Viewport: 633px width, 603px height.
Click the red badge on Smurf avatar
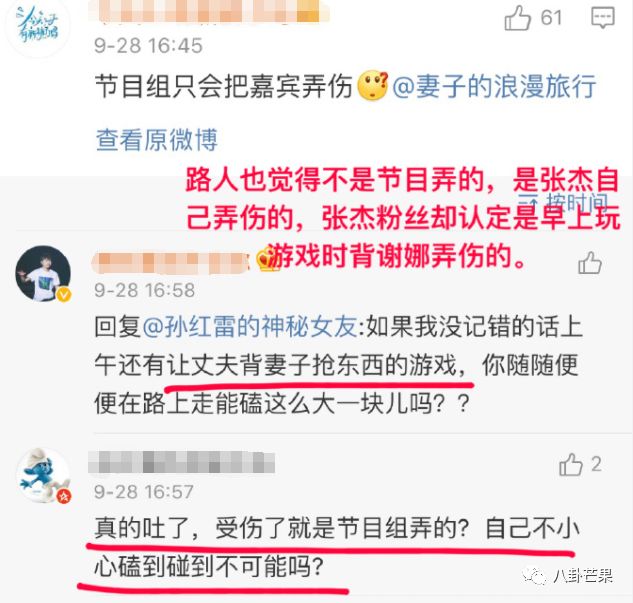pos(64,496)
